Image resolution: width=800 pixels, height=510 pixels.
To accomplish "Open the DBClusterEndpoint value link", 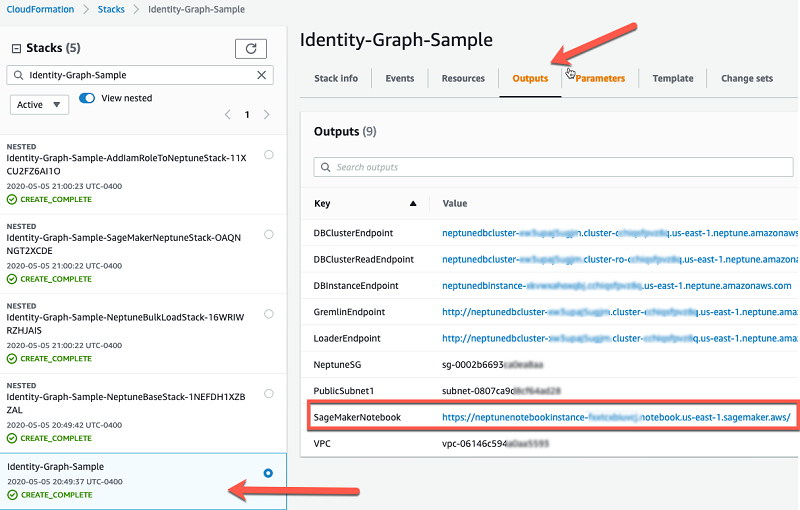I will [x=619, y=233].
